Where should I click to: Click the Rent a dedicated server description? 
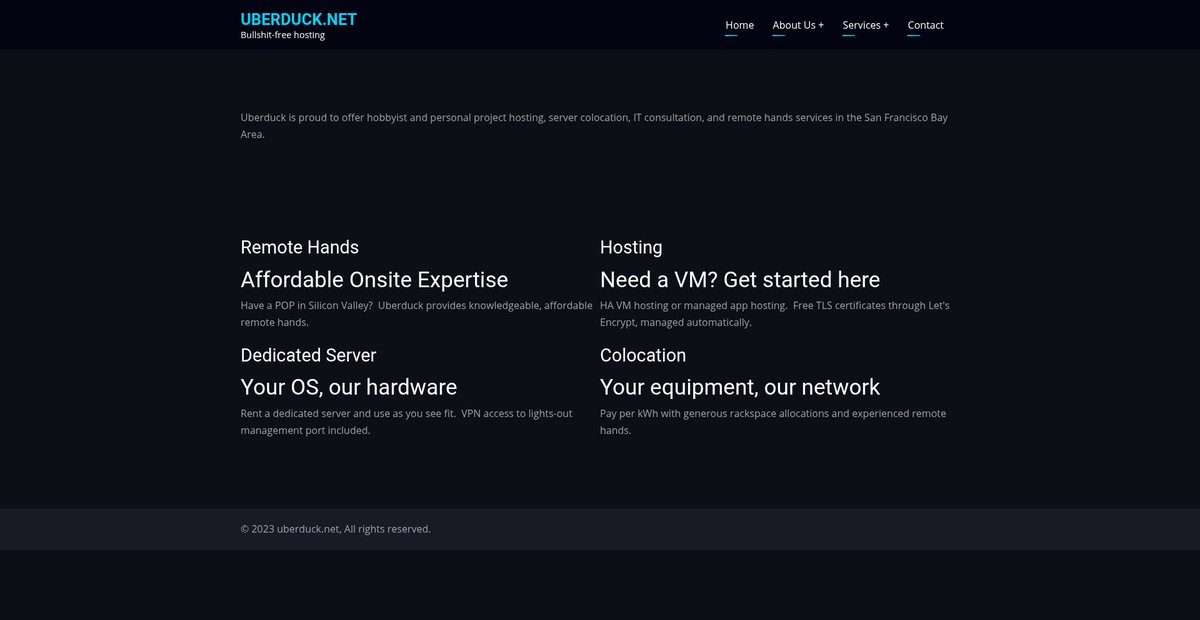tap(407, 422)
